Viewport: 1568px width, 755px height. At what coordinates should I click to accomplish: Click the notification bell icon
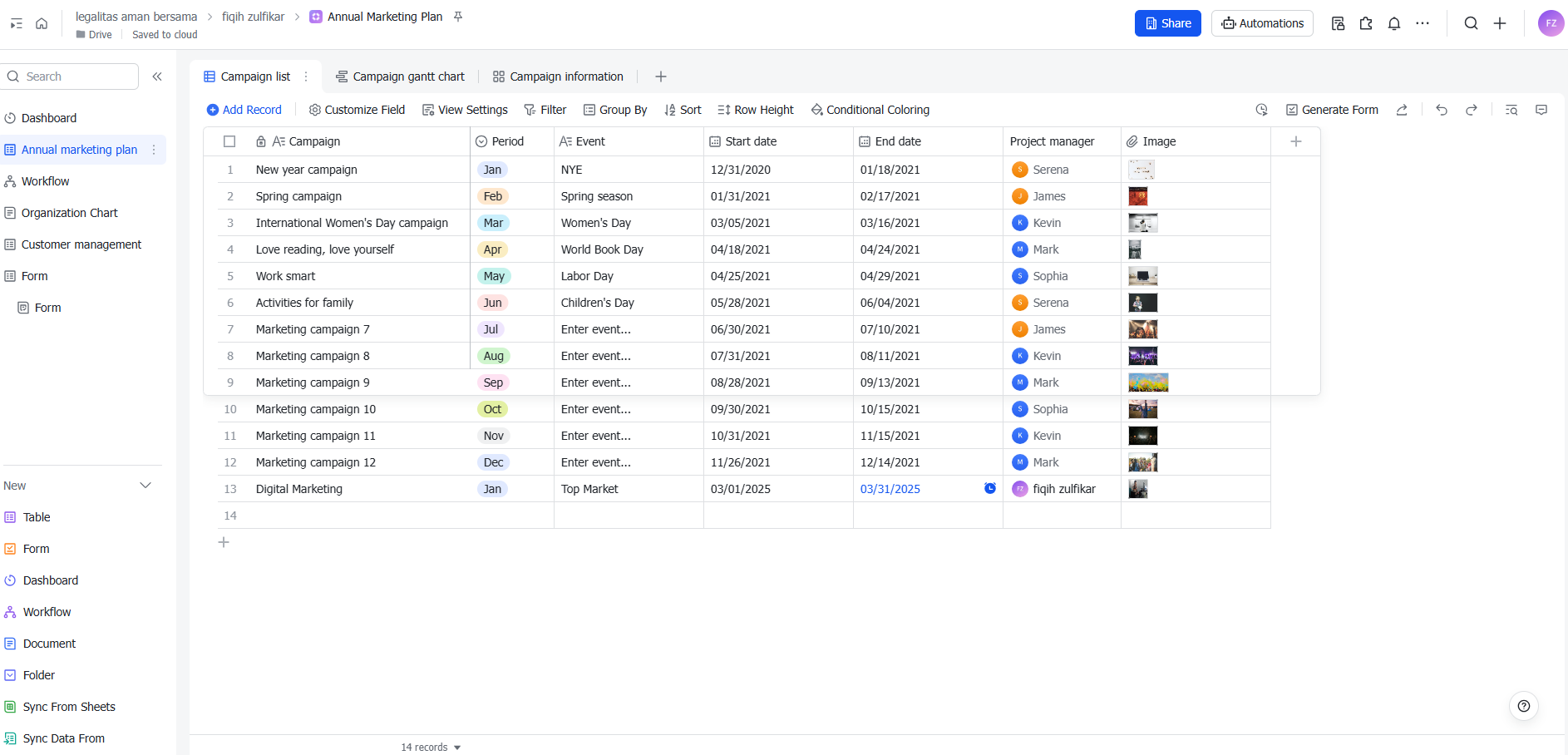(x=1394, y=23)
